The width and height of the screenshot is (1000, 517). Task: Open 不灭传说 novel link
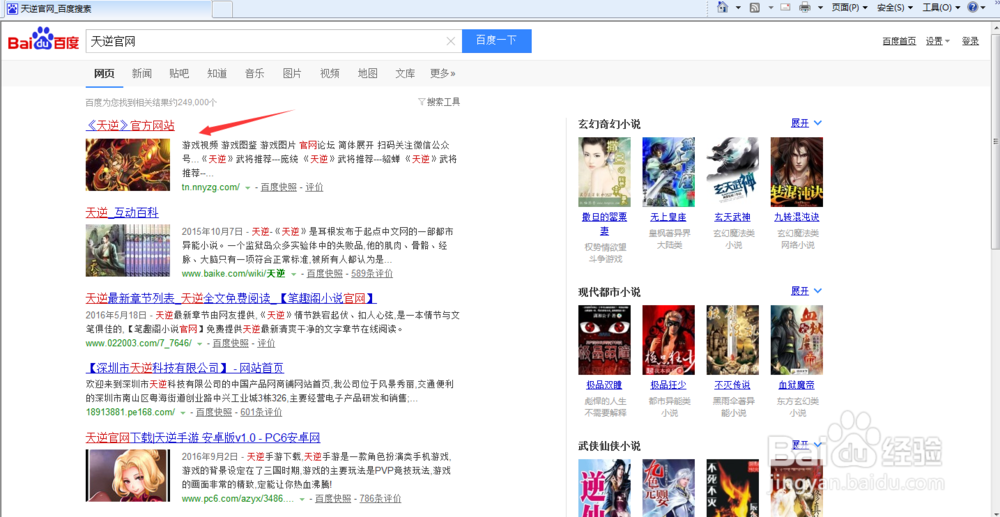tap(732, 386)
